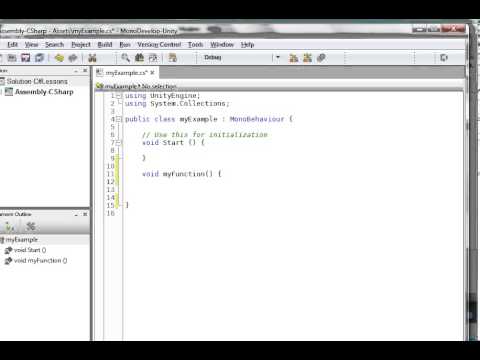Undo the last edit using toolbar arrow
480x360 pixels.
click(x=59, y=58)
